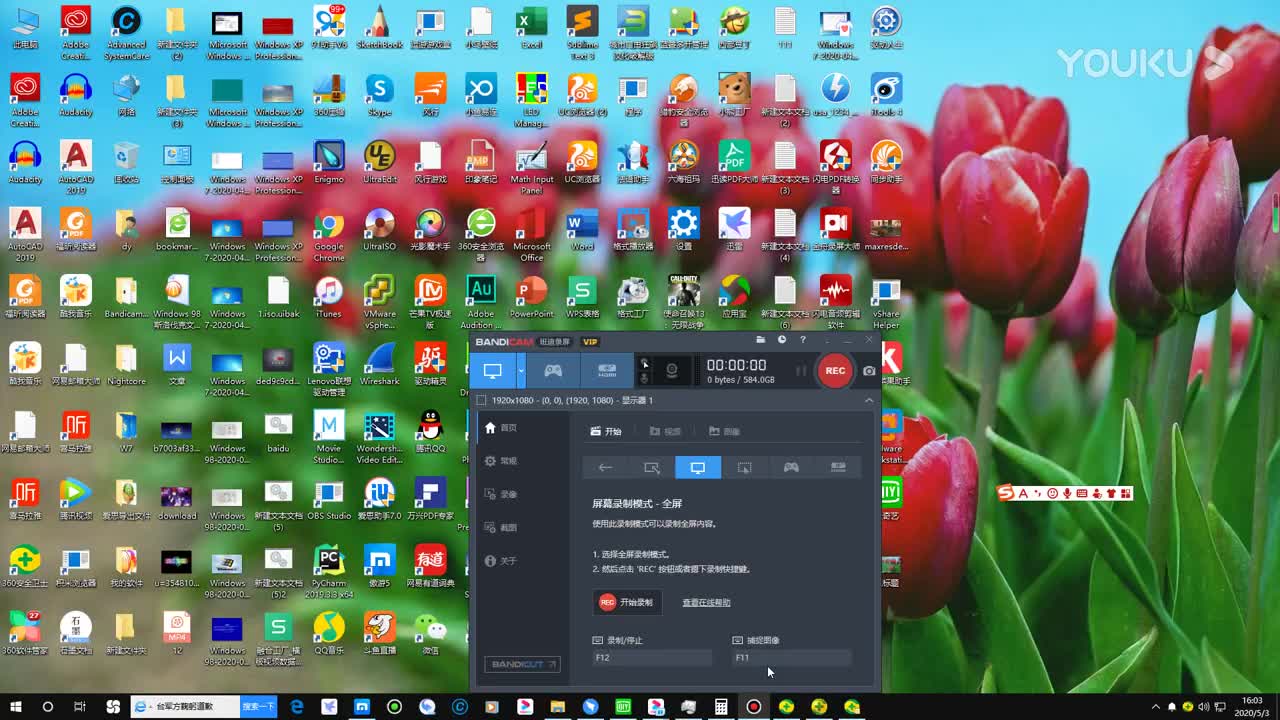Click the pause icon left of REC
Screen dimensions: 1280x720
[801, 371]
